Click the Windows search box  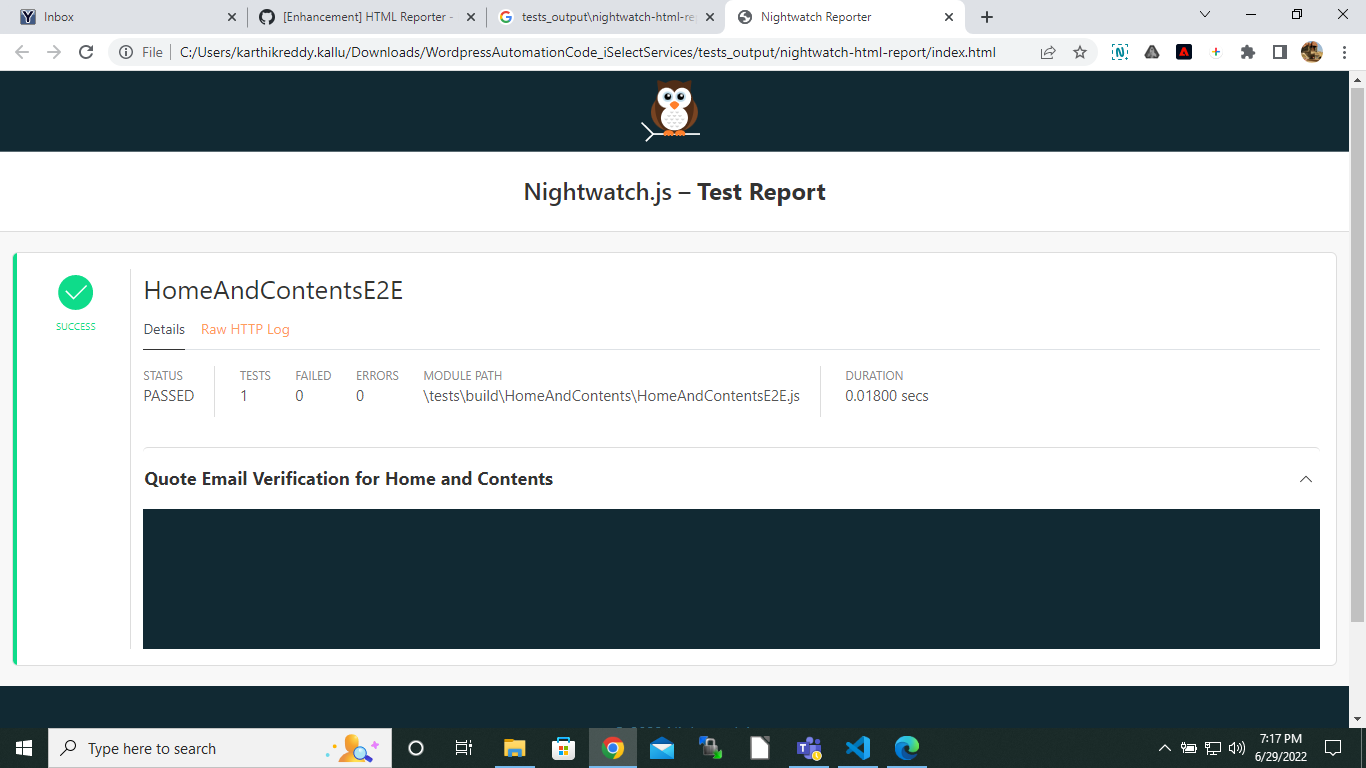[200, 747]
